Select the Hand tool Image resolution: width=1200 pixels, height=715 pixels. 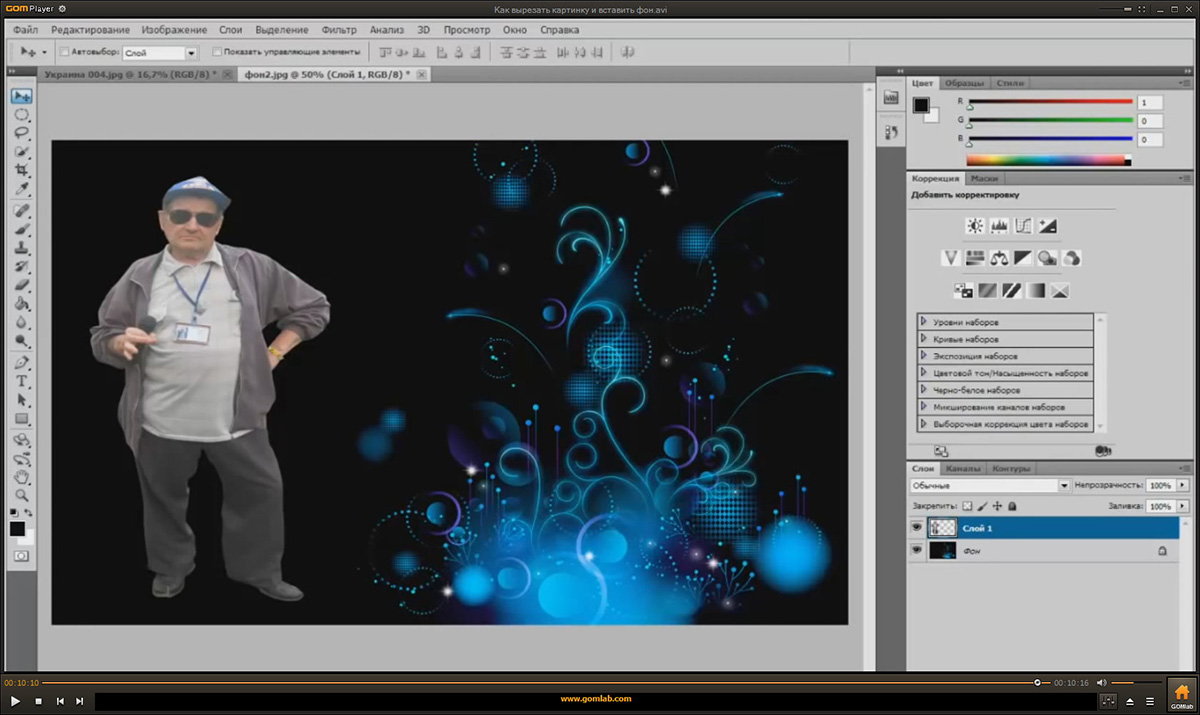tap(21, 477)
